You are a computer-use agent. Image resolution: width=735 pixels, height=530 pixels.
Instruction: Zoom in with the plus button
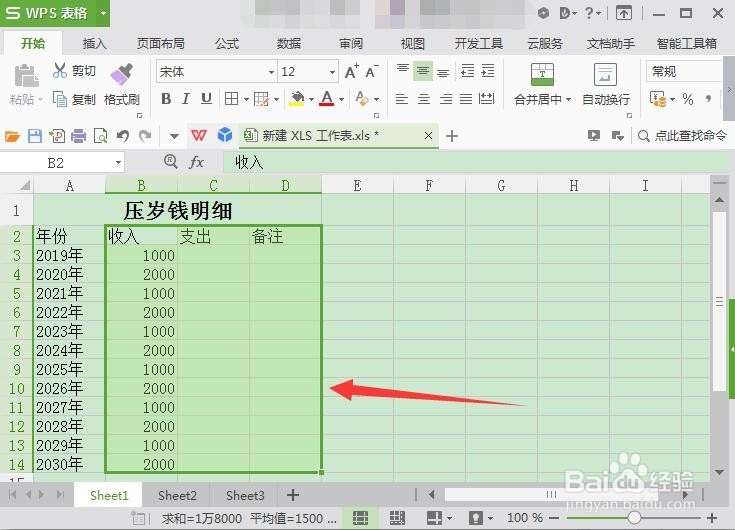(712, 518)
